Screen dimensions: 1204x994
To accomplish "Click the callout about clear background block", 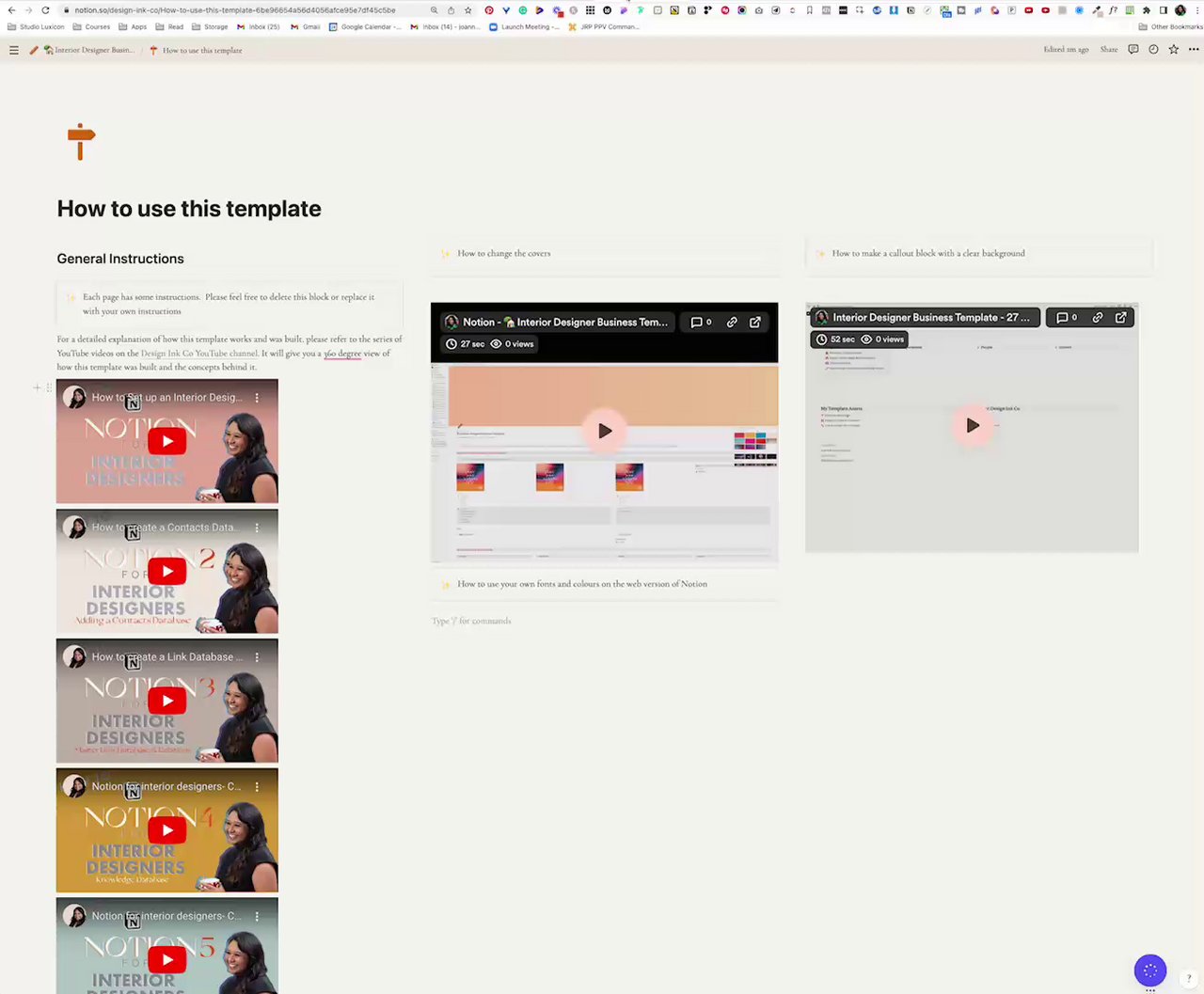I will [x=979, y=254].
